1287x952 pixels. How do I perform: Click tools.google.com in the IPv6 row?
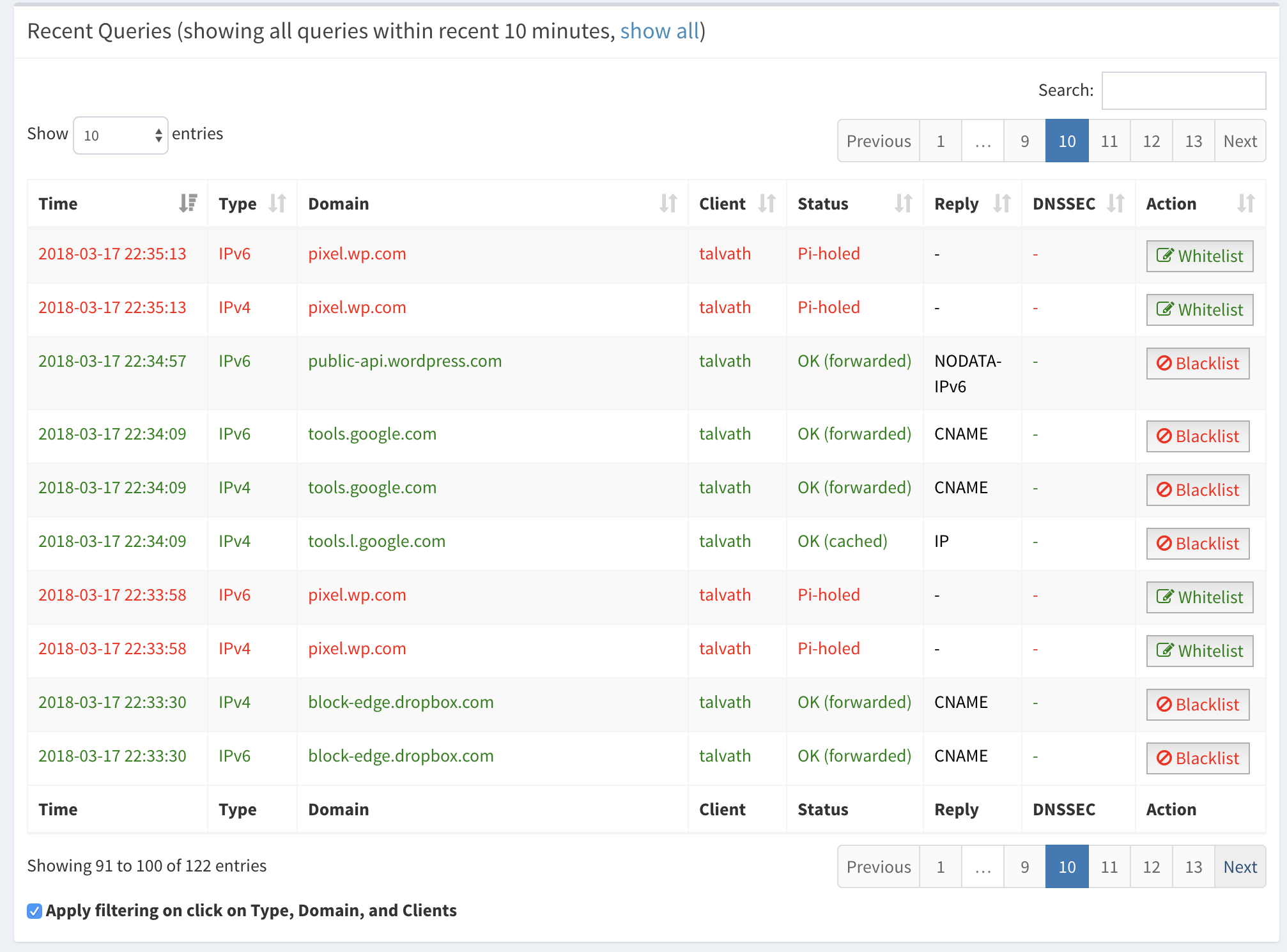(x=372, y=434)
